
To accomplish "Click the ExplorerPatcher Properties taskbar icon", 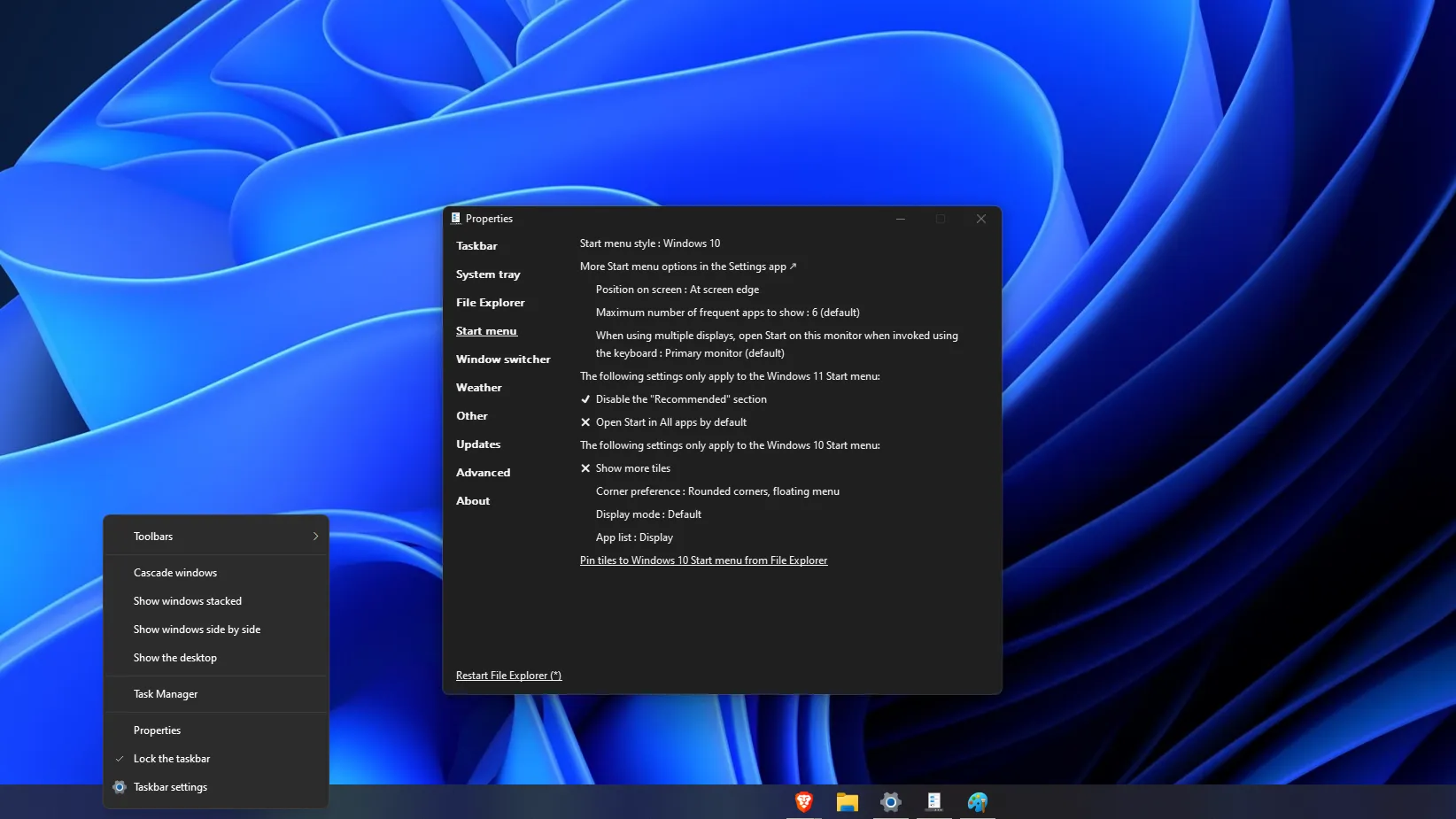I will coord(934,802).
